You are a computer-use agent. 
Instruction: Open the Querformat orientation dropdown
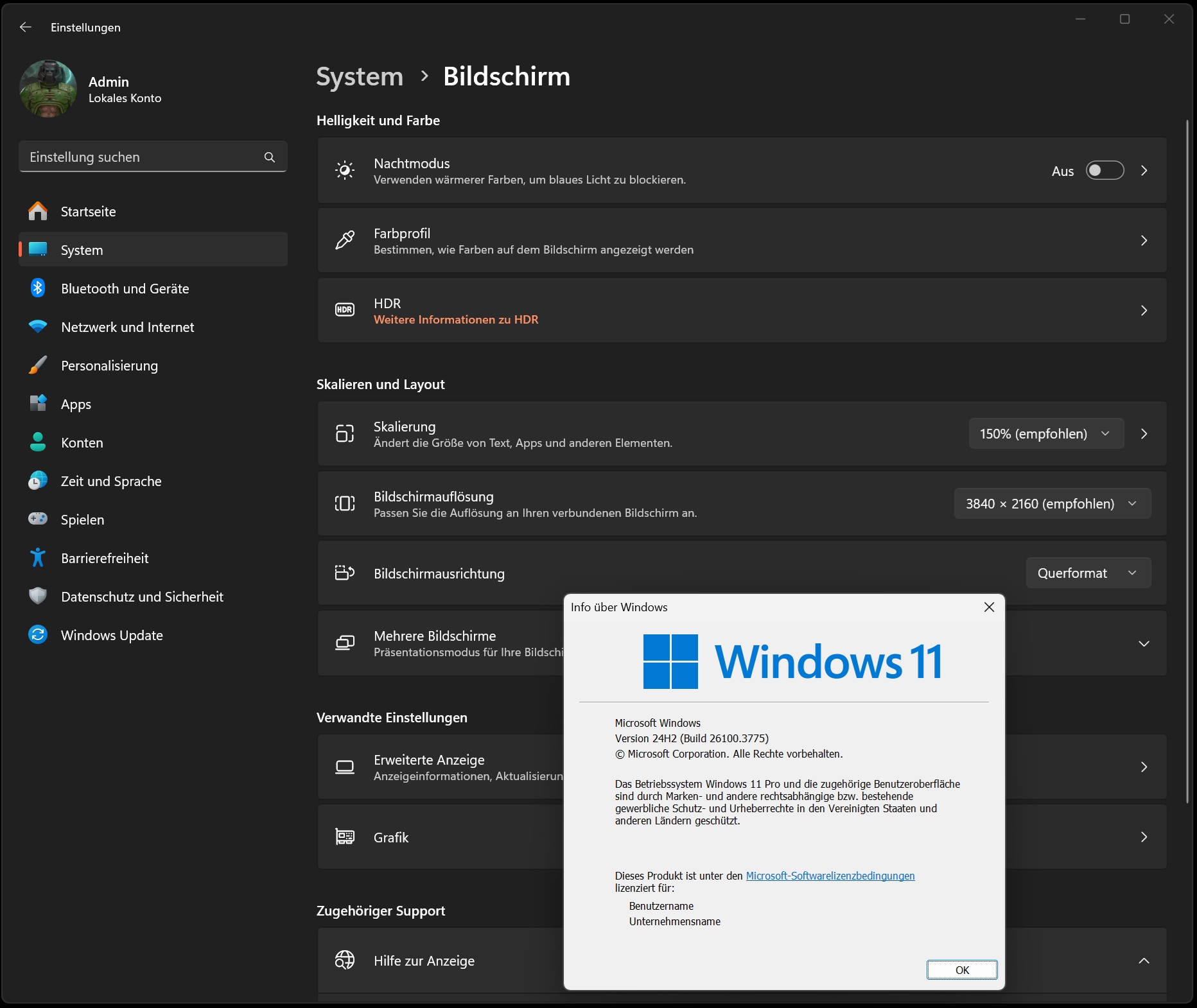click(x=1088, y=573)
